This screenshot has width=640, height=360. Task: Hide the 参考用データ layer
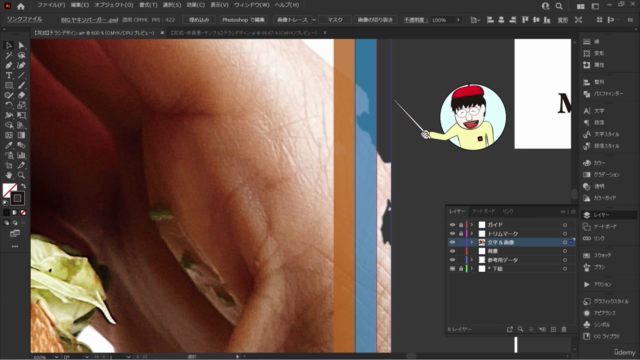[452, 260]
